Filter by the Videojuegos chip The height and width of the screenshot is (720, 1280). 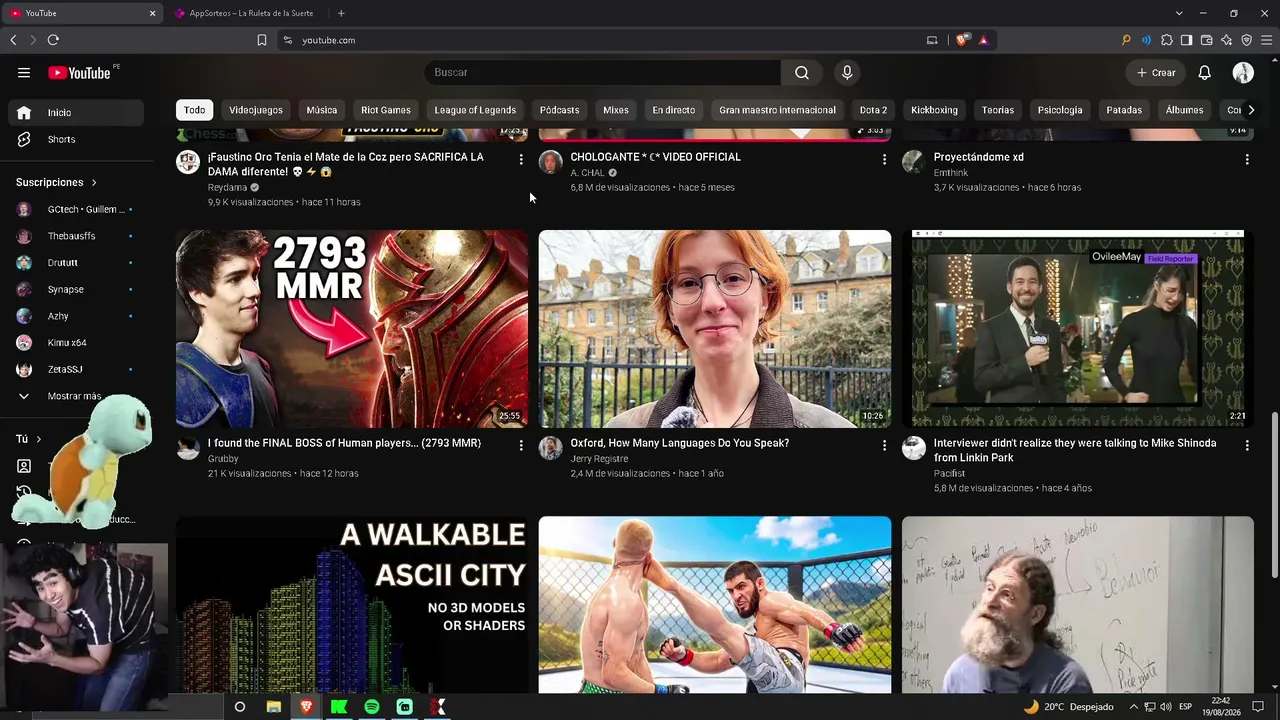pos(256,110)
